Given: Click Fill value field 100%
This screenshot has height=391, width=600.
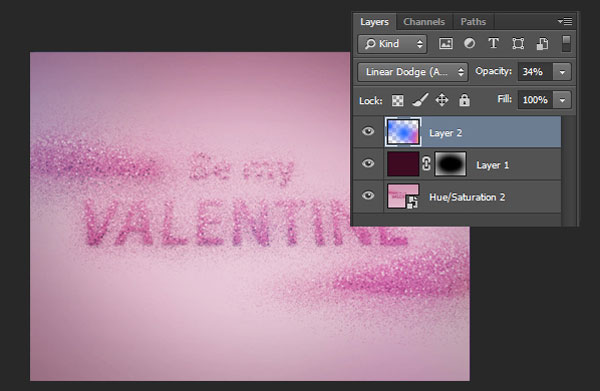Looking at the screenshot, I should tap(535, 100).
